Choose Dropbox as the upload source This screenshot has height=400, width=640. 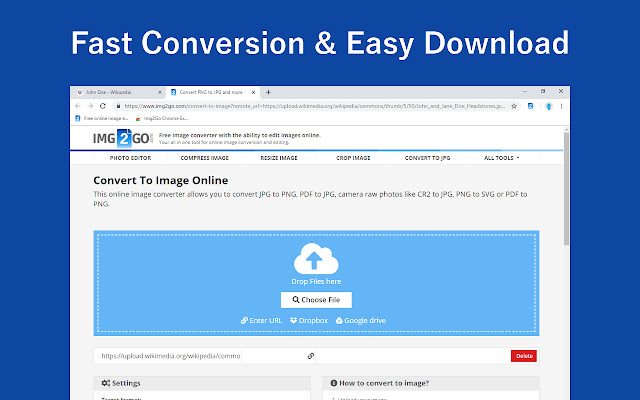[x=309, y=320]
